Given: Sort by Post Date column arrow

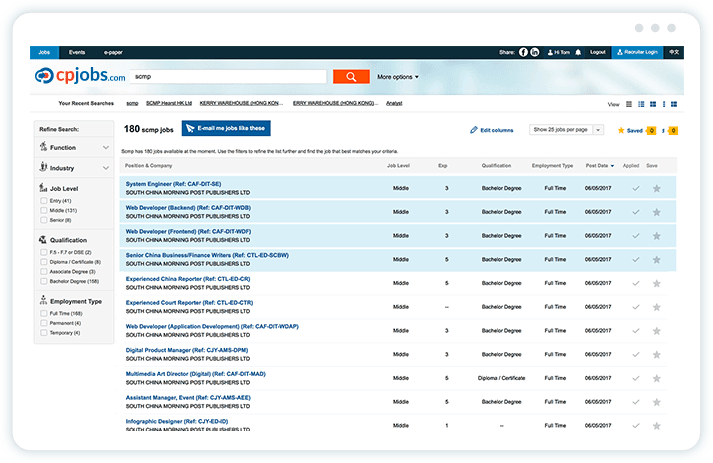Looking at the screenshot, I should (x=612, y=166).
